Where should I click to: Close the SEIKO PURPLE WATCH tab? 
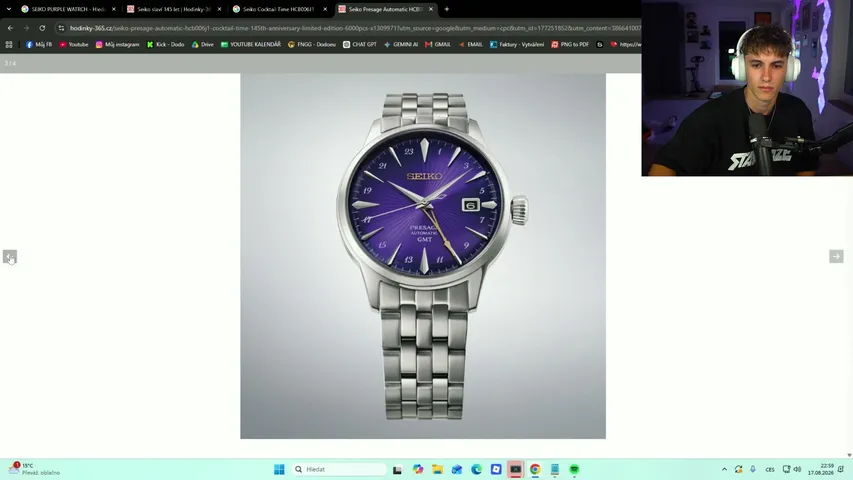[x=114, y=9]
